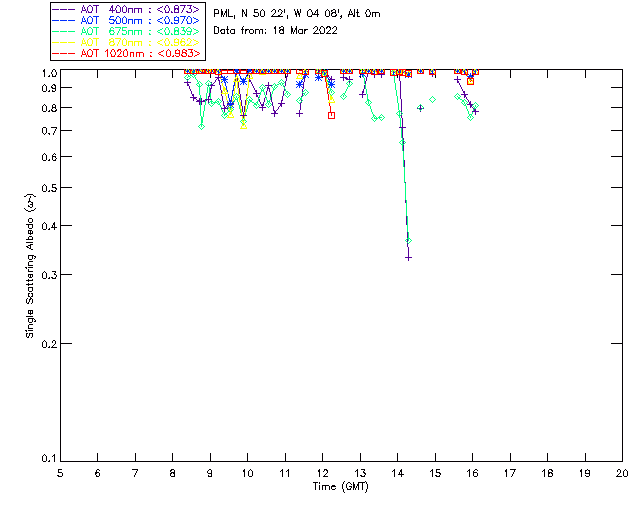Click the red square marker near hour 12
640x512 pixels.
pyautogui.click(x=331, y=116)
